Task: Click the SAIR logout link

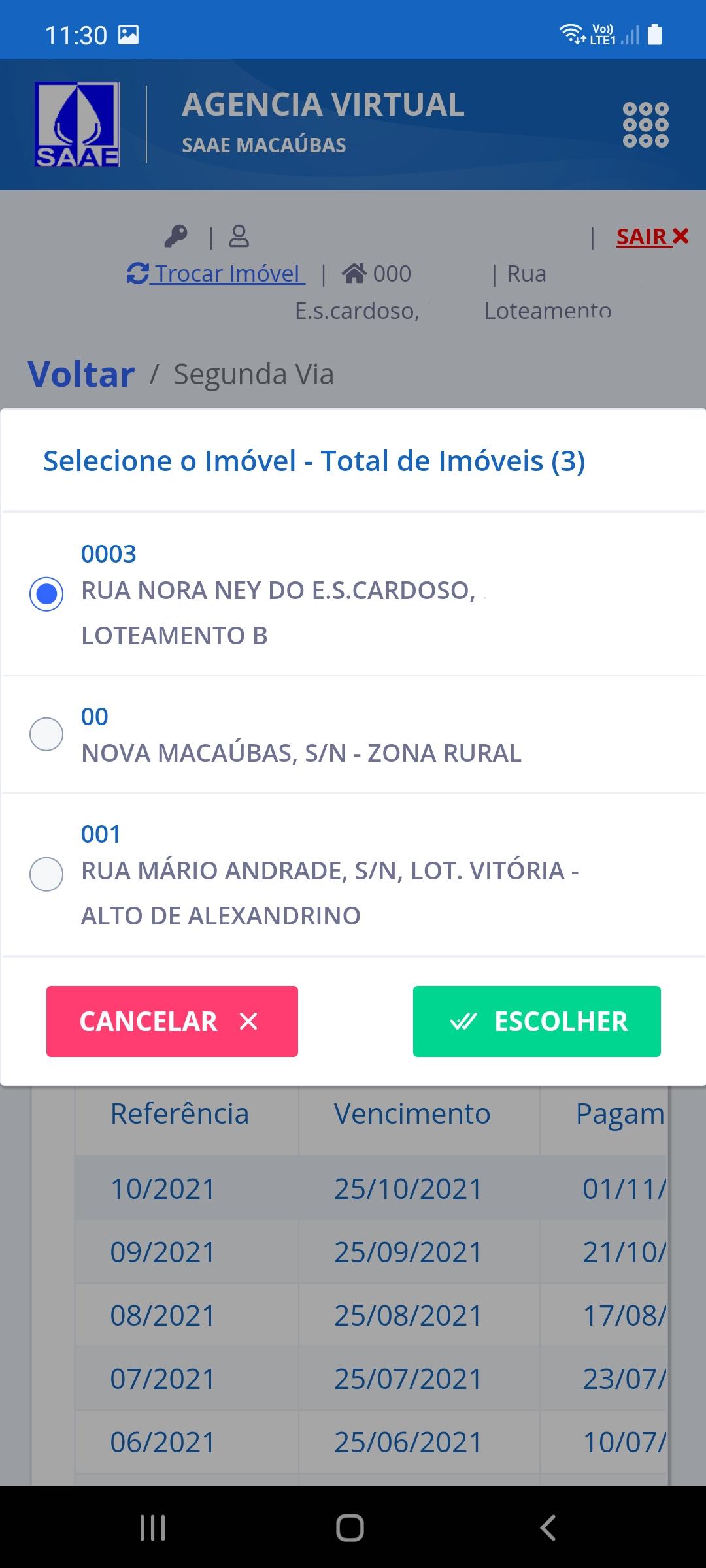Action: [643, 237]
